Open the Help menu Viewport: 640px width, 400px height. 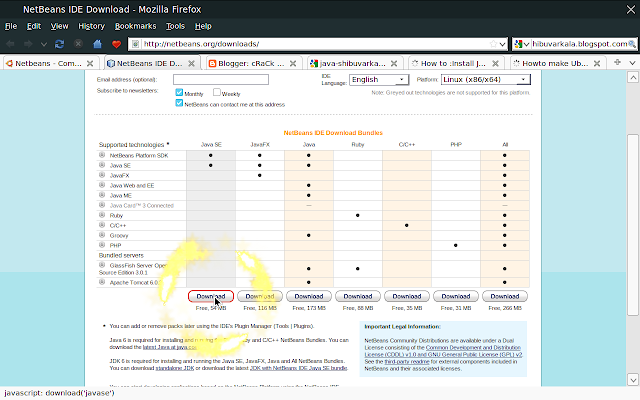[x=203, y=26]
